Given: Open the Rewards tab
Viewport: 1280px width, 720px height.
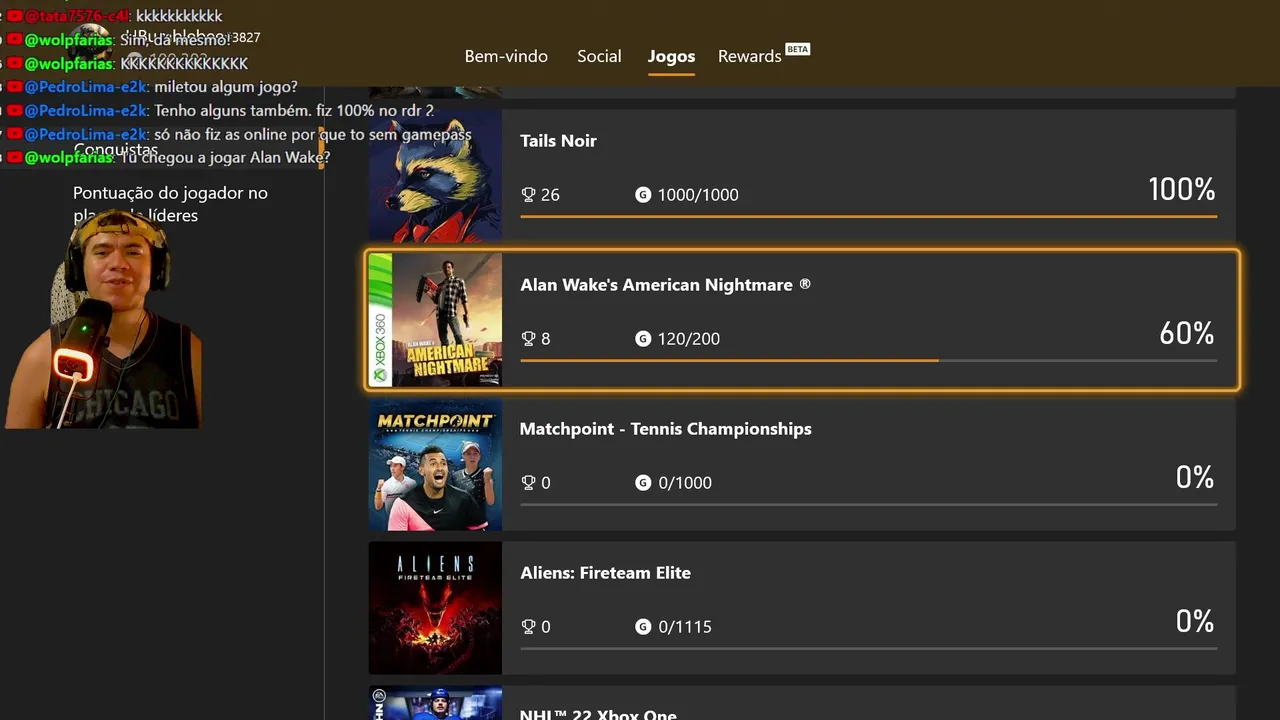Looking at the screenshot, I should pos(750,56).
